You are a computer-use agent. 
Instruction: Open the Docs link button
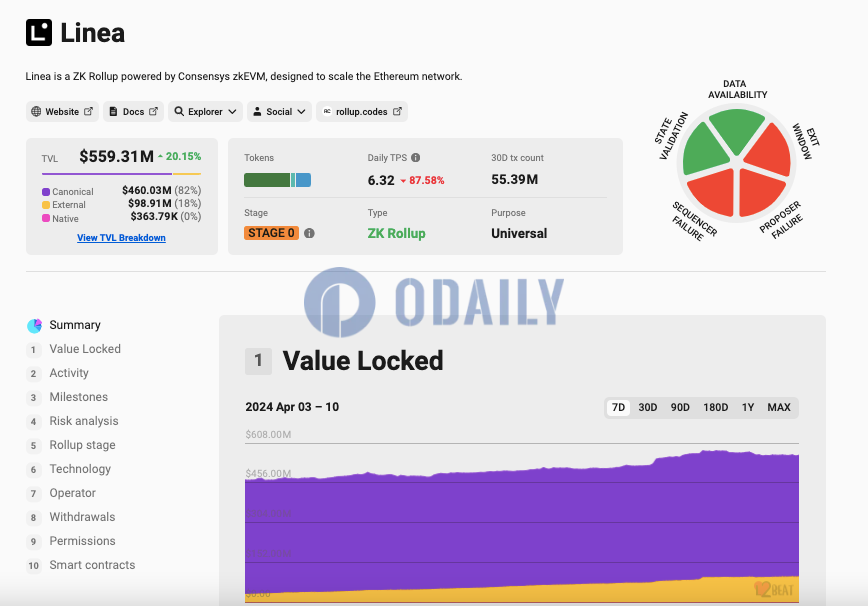pos(133,111)
